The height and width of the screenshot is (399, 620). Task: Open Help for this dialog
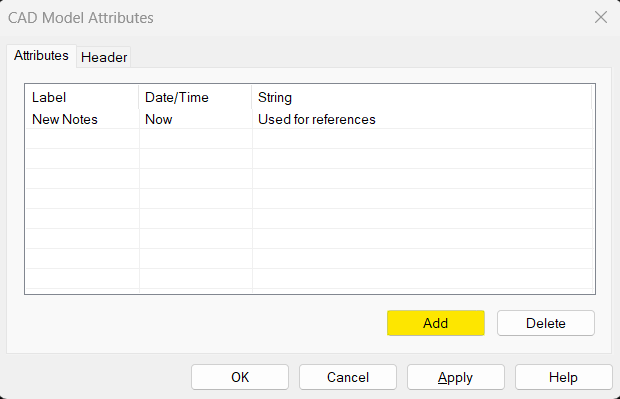click(563, 377)
